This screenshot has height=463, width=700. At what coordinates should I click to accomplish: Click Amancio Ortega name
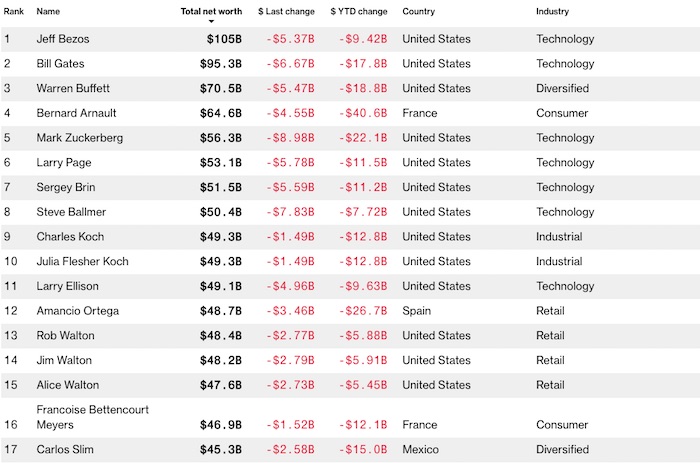click(x=77, y=311)
